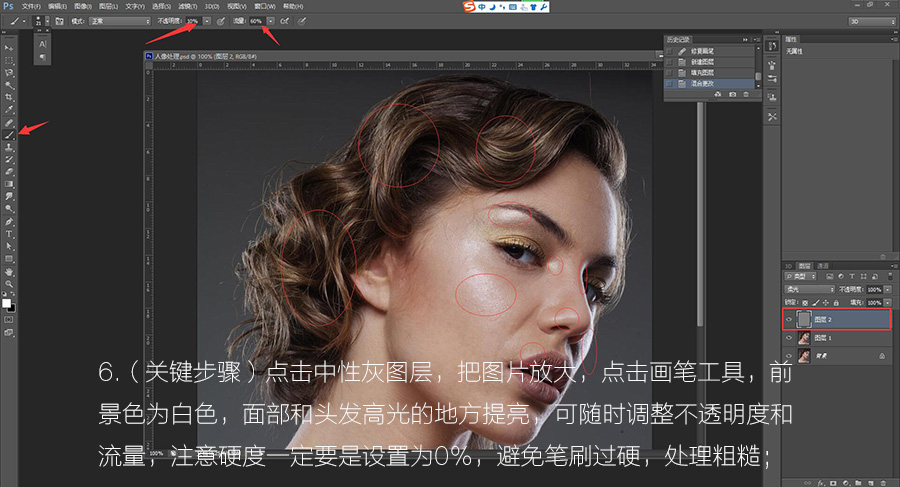The width and height of the screenshot is (900, 487).
Task: Select the History Brush tool
Action: (9, 160)
